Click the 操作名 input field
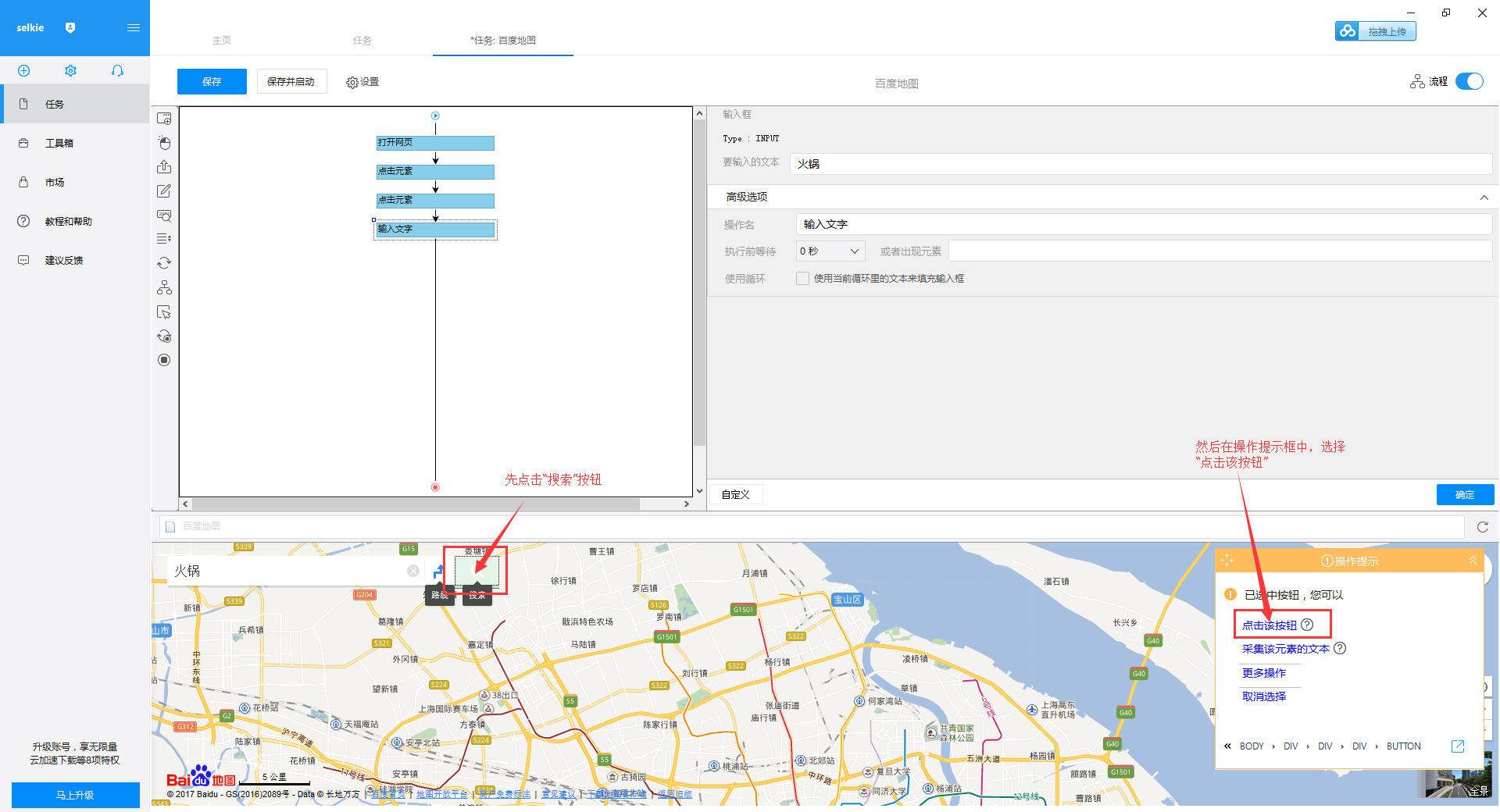The height and width of the screenshot is (812, 1500). click(1145, 224)
